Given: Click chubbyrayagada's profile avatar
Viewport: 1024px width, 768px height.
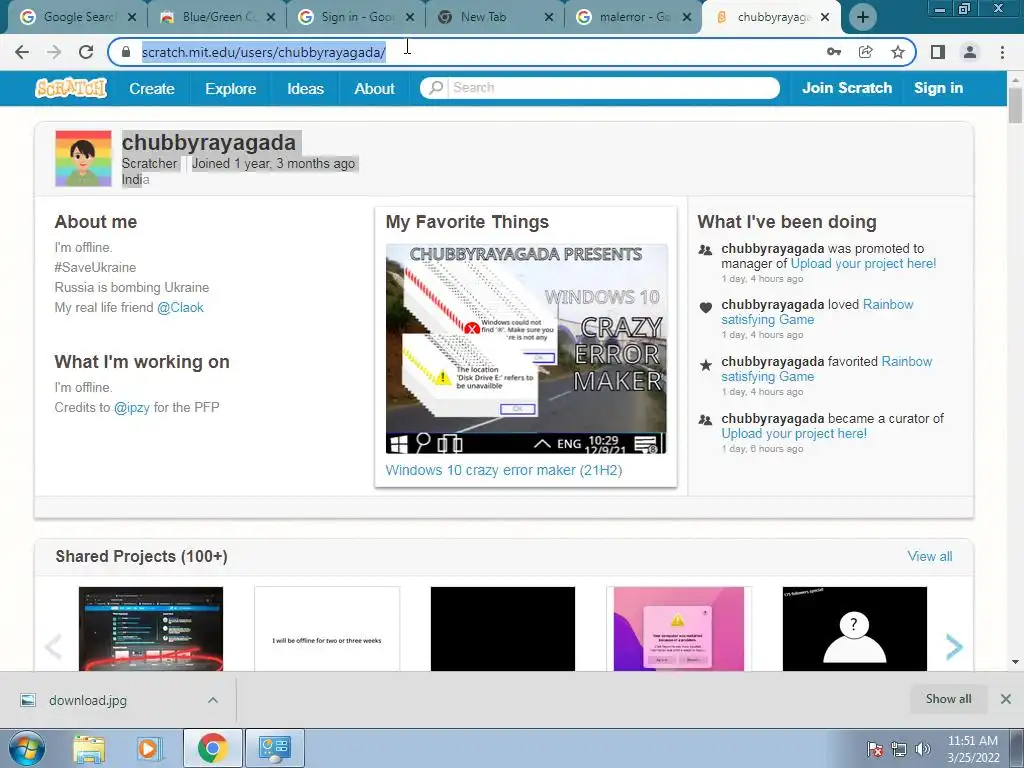Looking at the screenshot, I should (x=83, y=159).
